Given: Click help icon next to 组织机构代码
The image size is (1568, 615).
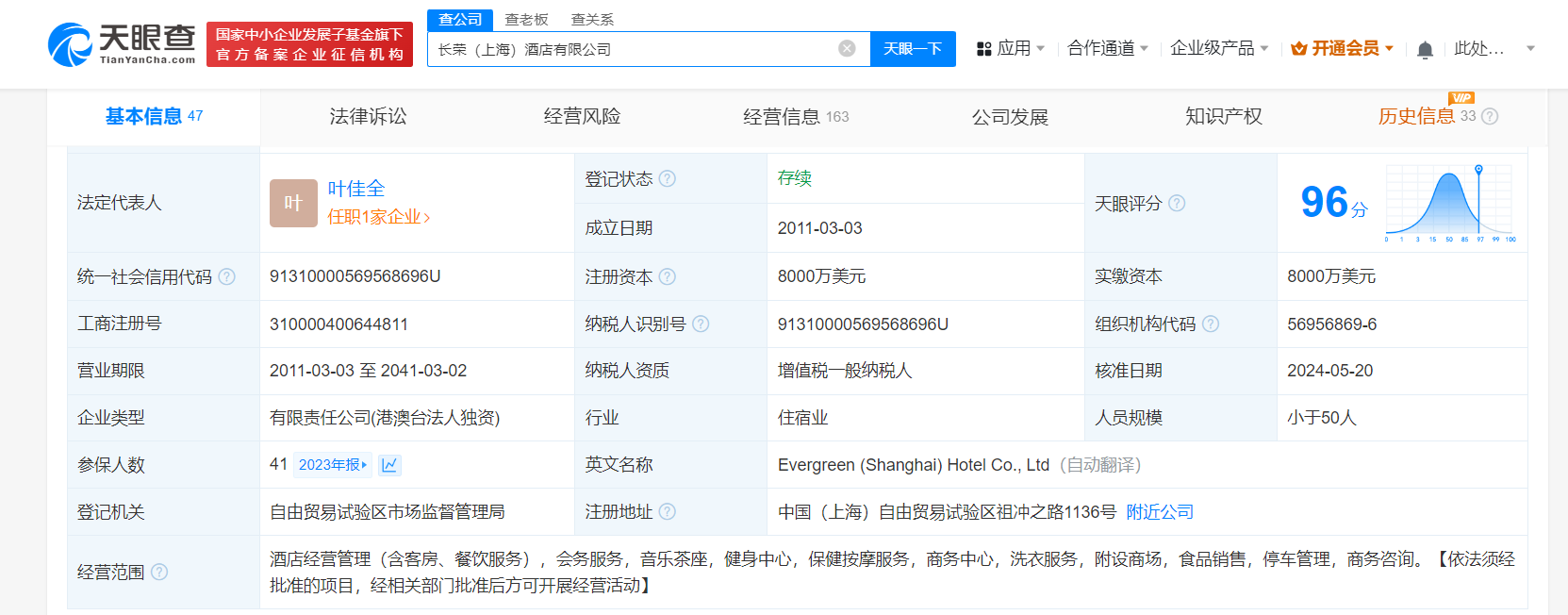Looking at the screenshot, I should (x=1211, y=324).
